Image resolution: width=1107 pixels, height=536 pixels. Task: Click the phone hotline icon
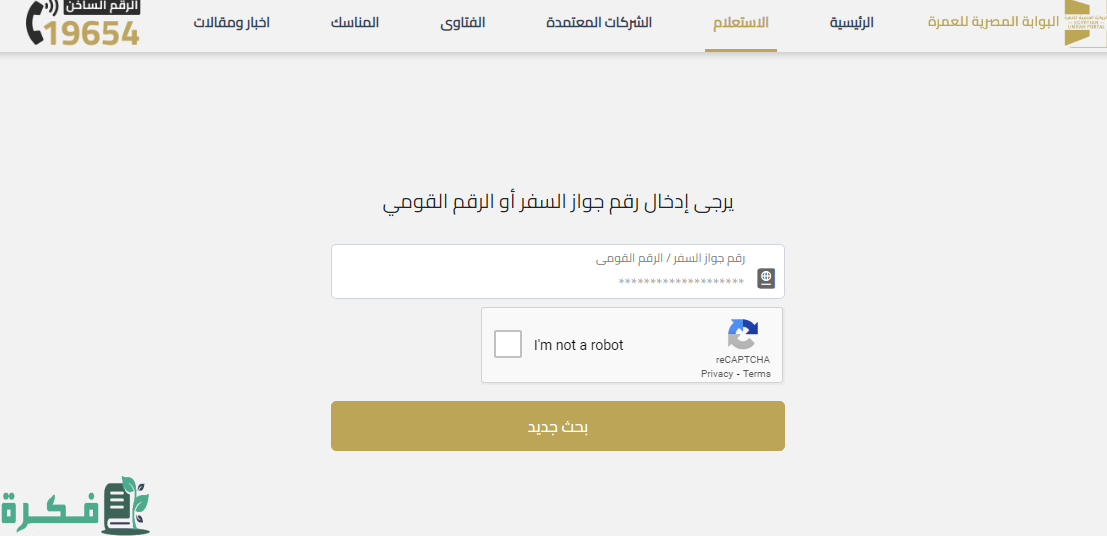click(x=36, y=23)
